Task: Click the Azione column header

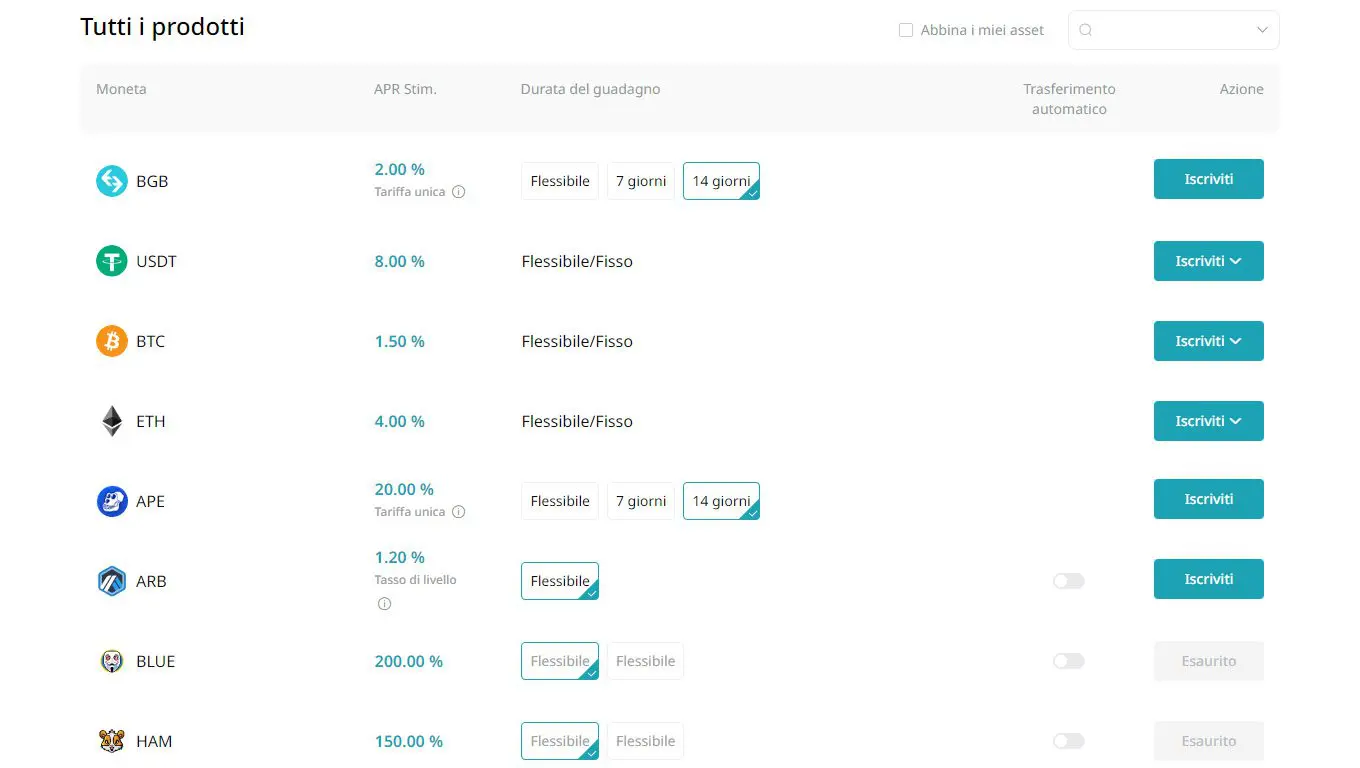Action: (1241, 89)
